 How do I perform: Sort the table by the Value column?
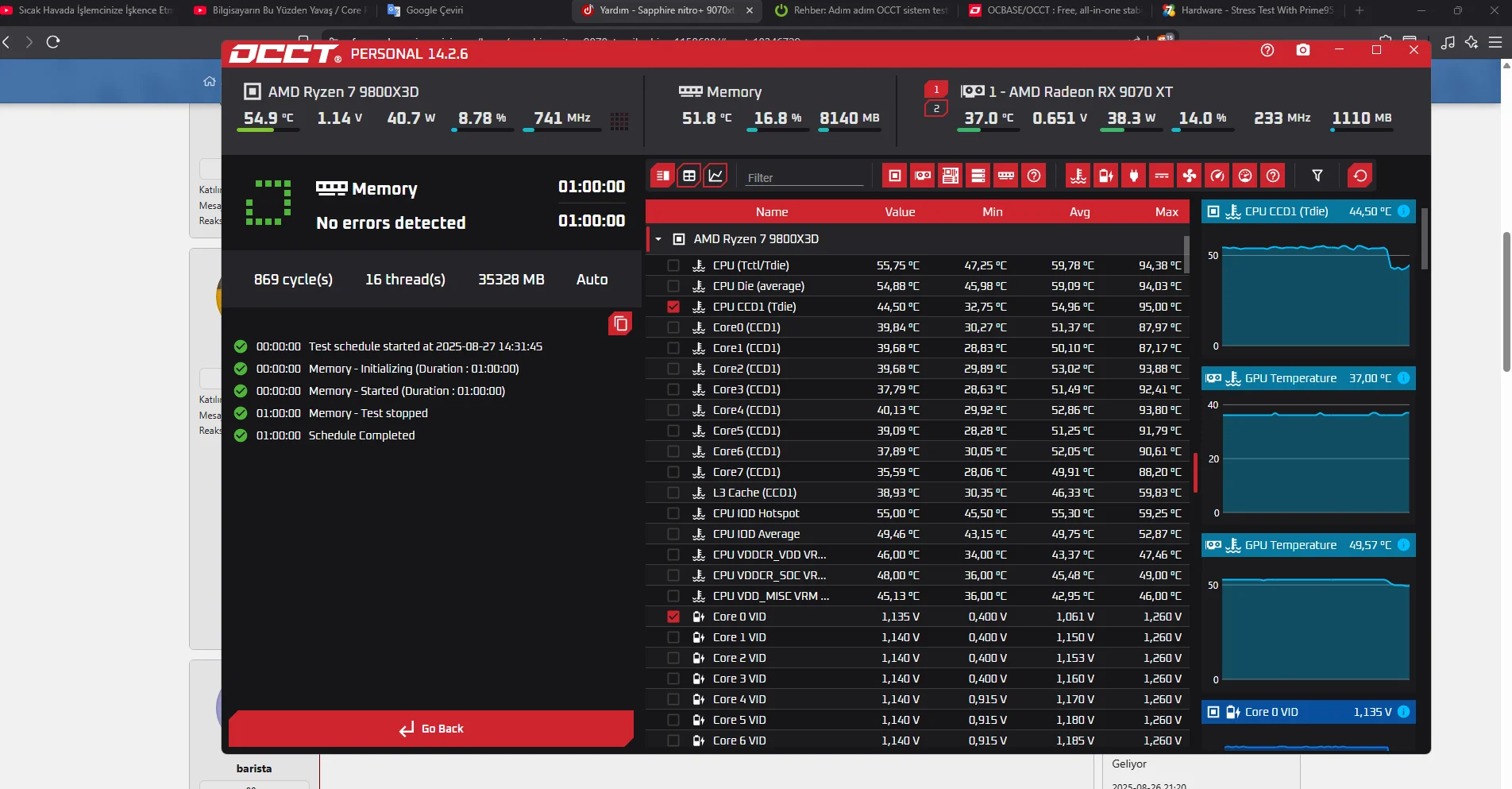(x=900, y=212)
